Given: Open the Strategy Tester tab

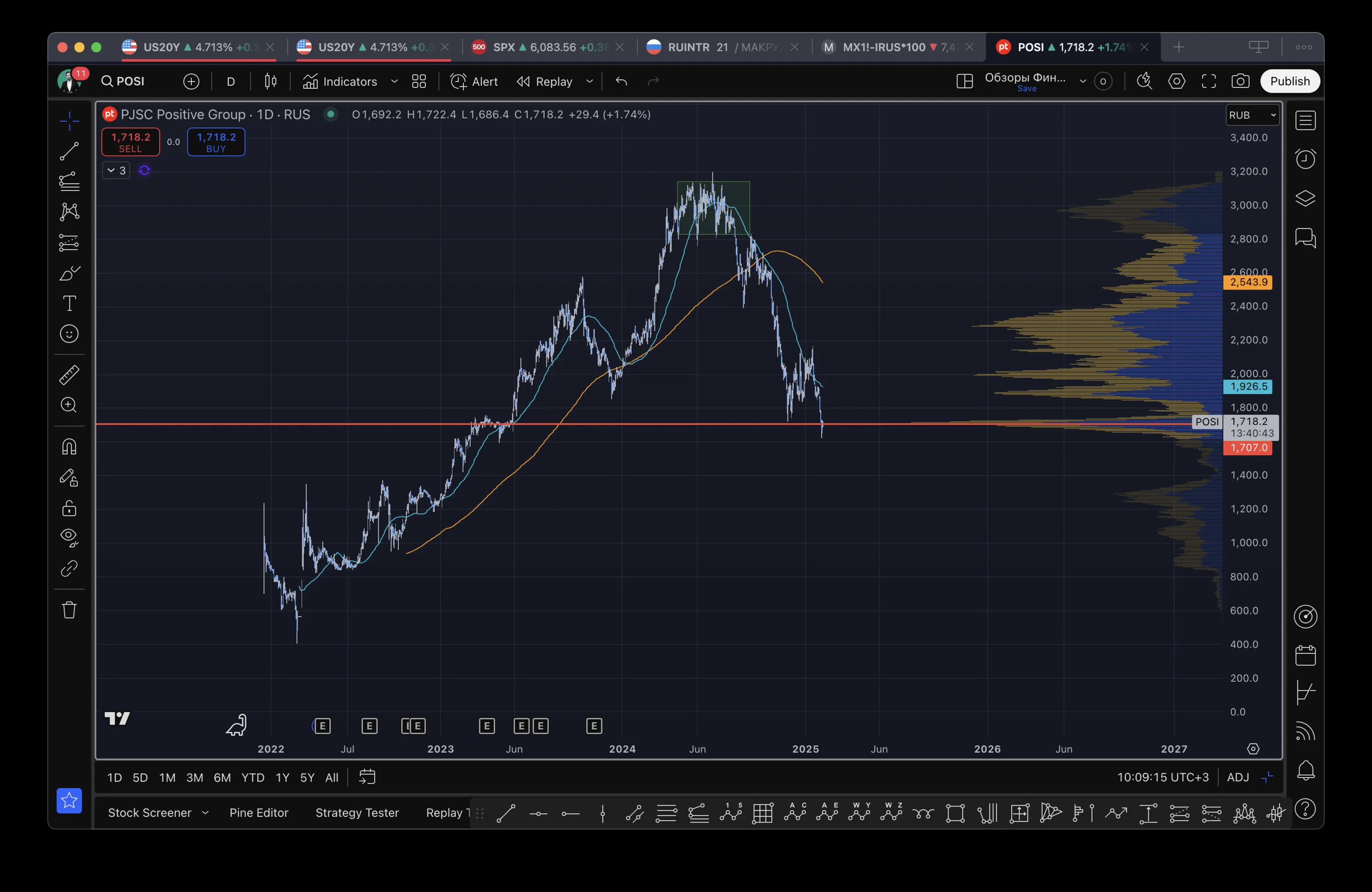Looking at the screenshot, I should pyautogui.click(x=357, y=812).
